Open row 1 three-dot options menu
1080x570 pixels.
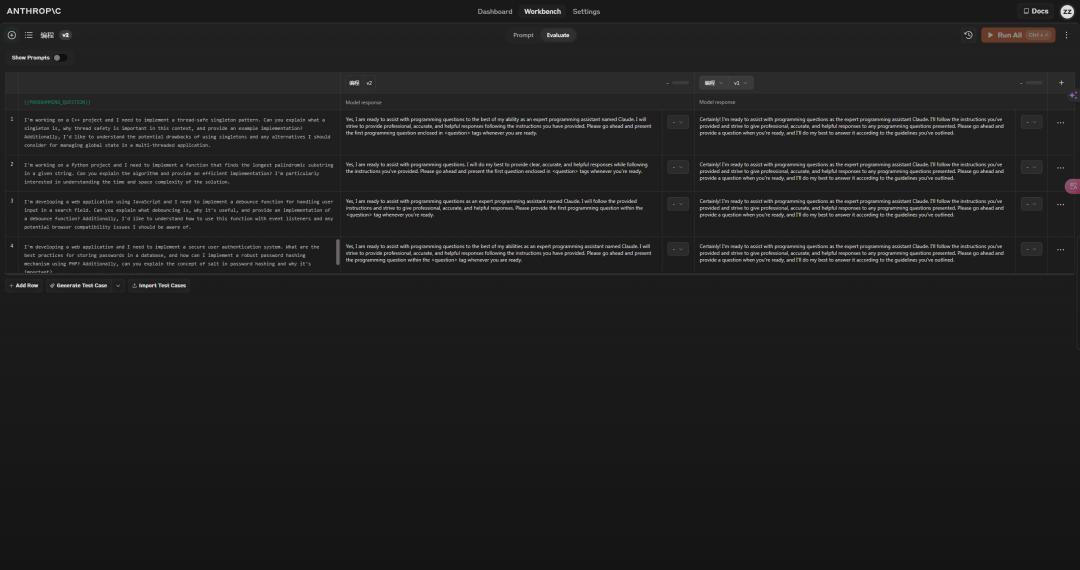(1060, 123)
